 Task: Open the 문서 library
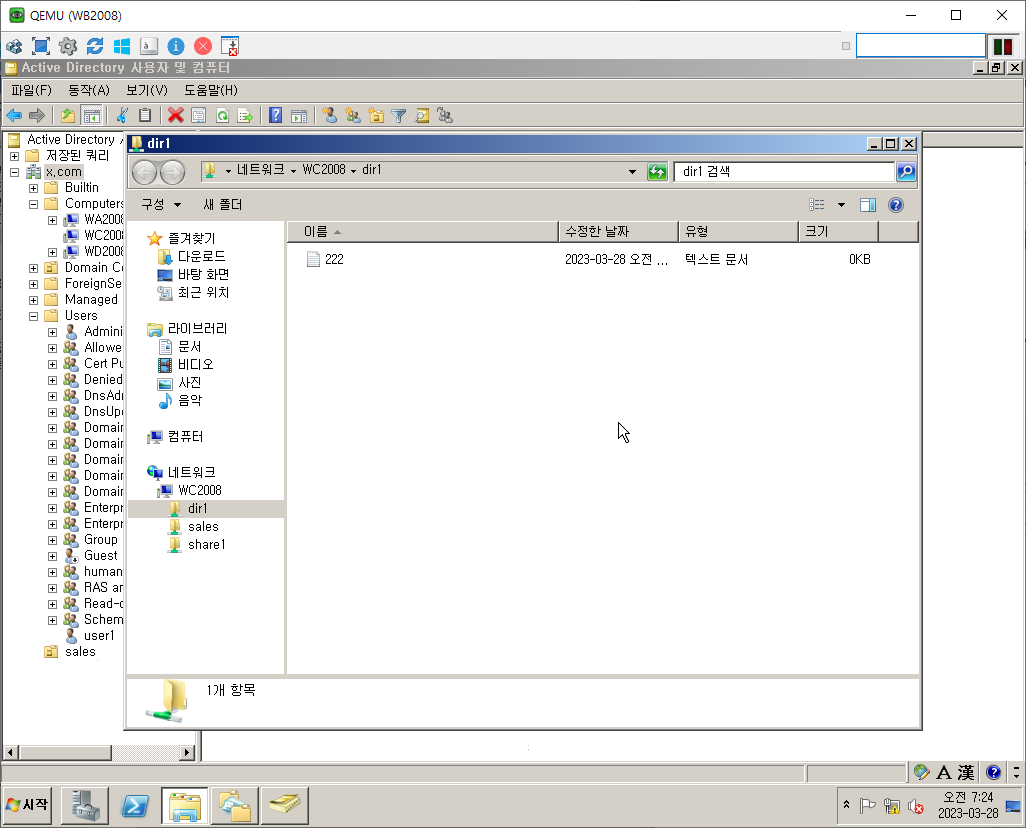[x=190, y=346]
